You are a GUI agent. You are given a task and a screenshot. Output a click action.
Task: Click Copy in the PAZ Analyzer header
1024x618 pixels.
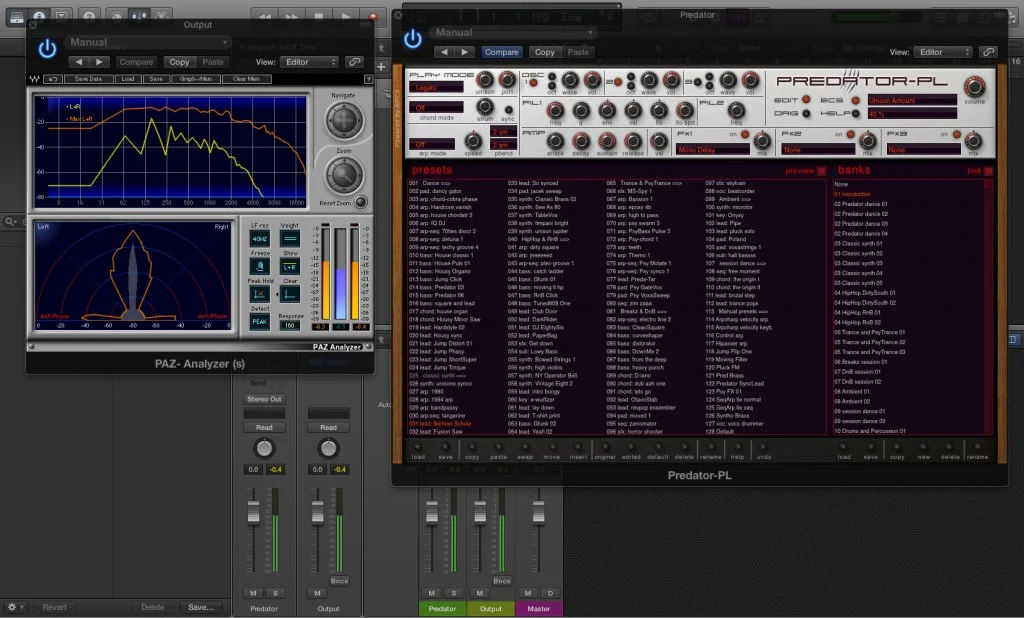[x=179, y=62]
